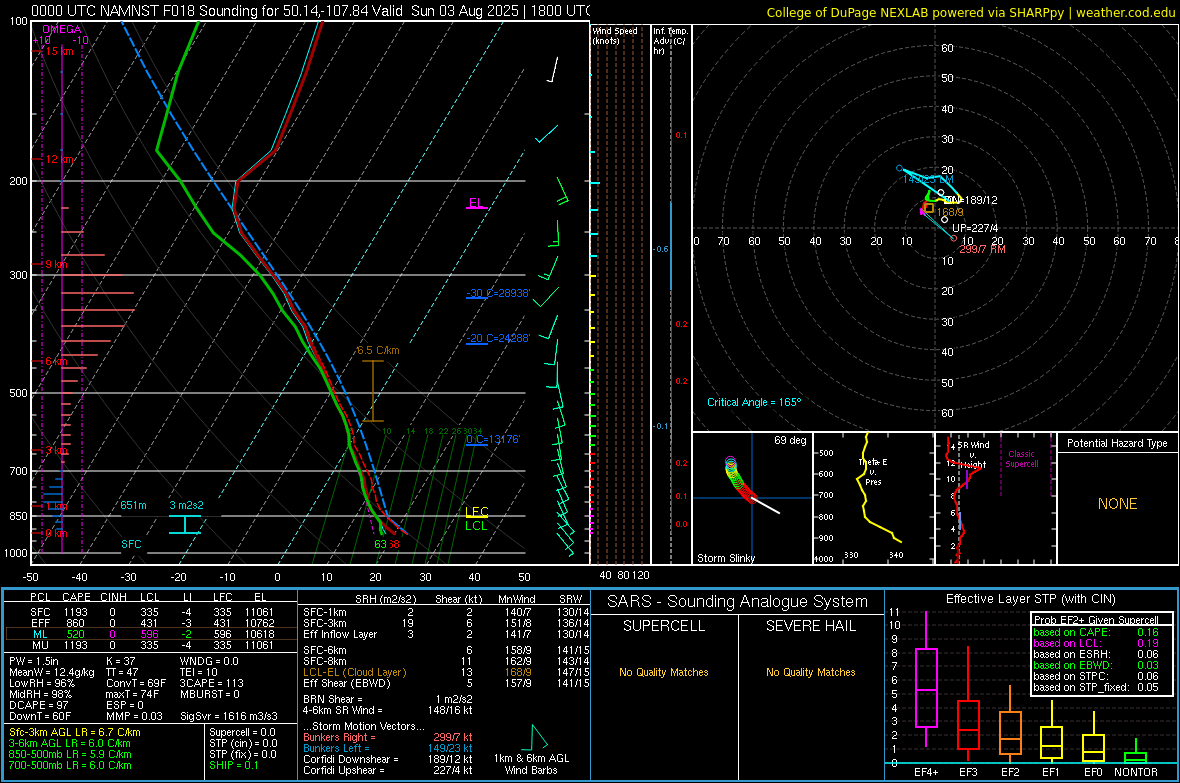Open the Storm Slinky inset

[753, 498]
